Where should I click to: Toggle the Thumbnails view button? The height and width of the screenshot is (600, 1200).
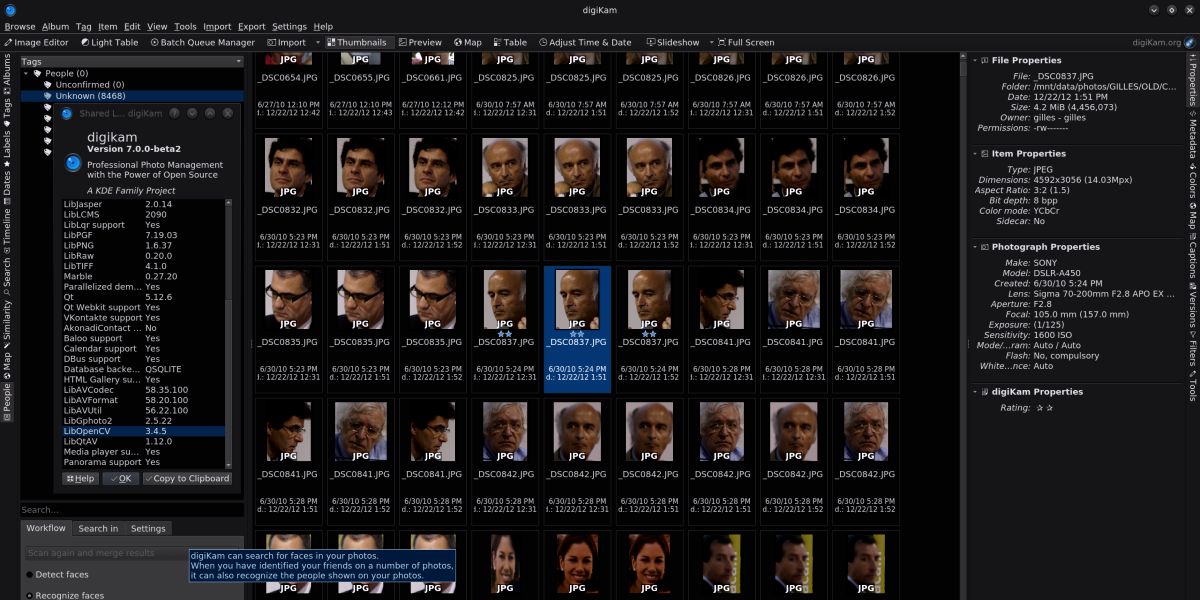[356, 43]
